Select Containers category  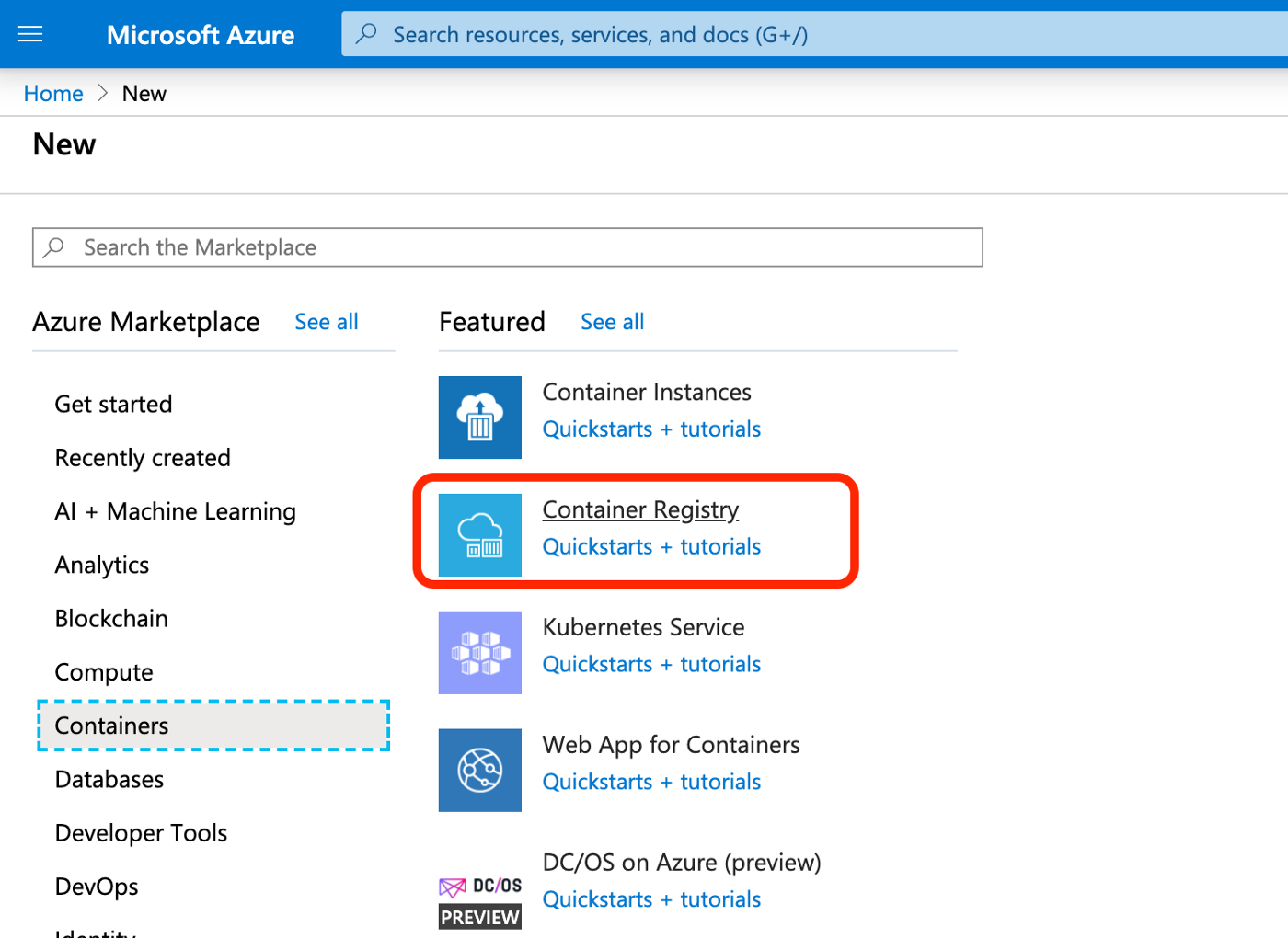pyautogui.click(x=213, y=726)
